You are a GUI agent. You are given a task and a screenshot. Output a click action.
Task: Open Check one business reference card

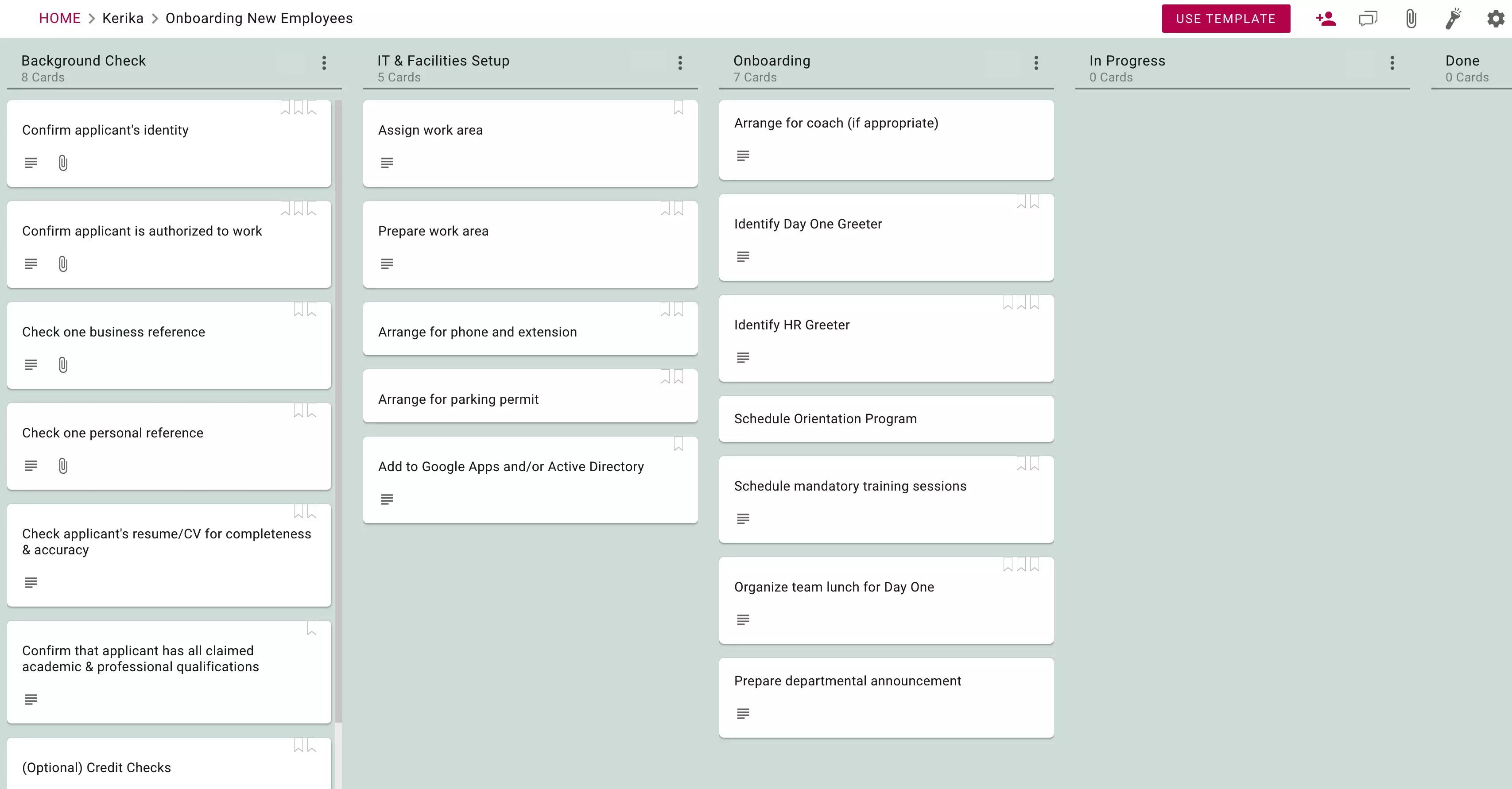pyautogui.click(x=169, y=345)
